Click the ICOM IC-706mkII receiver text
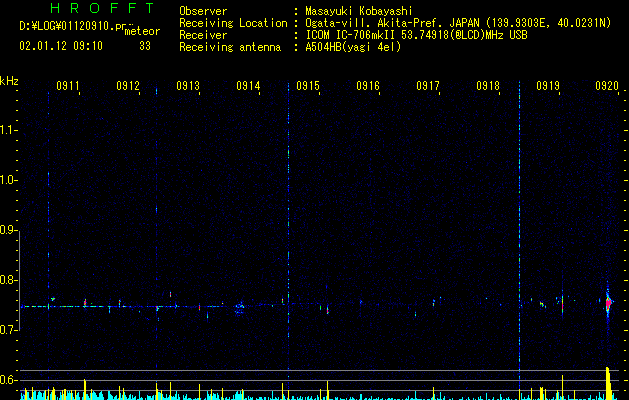 [x=416, y=35]
